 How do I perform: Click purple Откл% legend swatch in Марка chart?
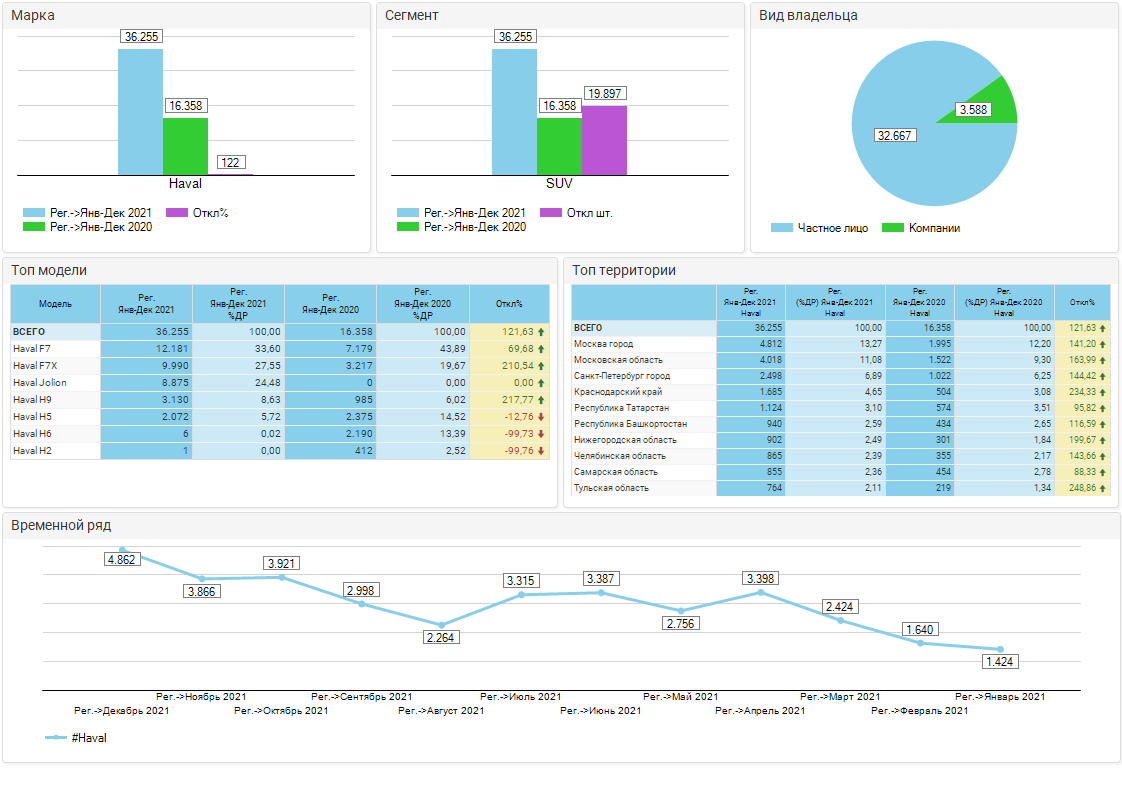[x=176, y=213]
